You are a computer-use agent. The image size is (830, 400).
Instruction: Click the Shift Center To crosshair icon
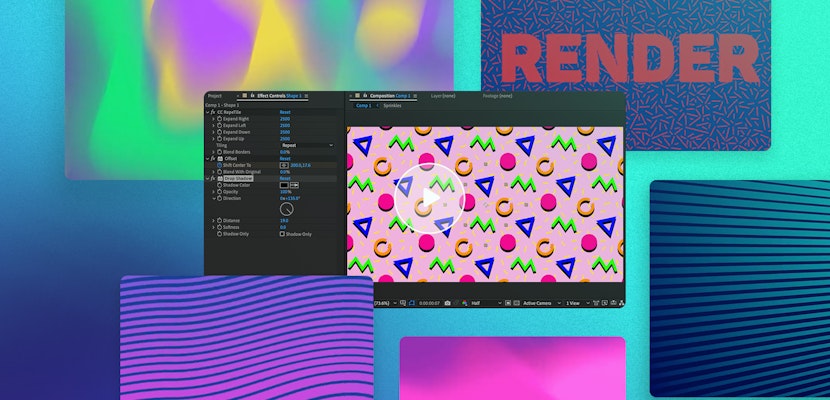[284, 165]
